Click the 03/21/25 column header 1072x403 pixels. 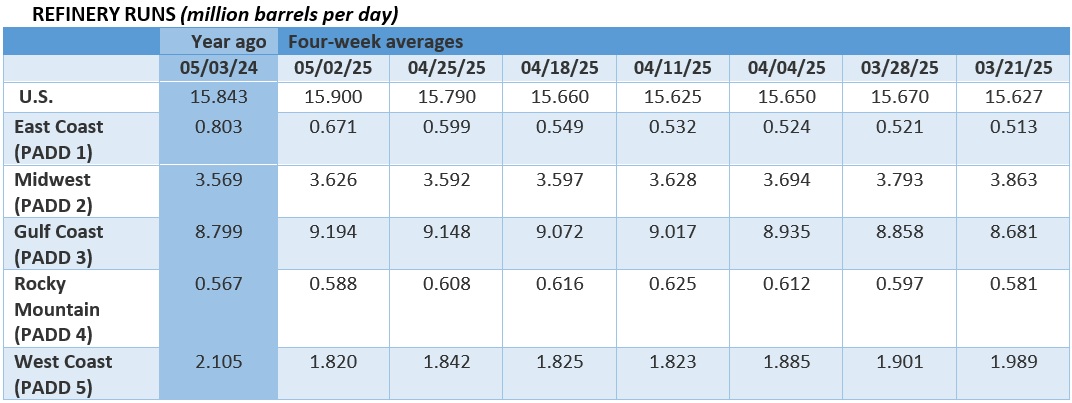1014,69
